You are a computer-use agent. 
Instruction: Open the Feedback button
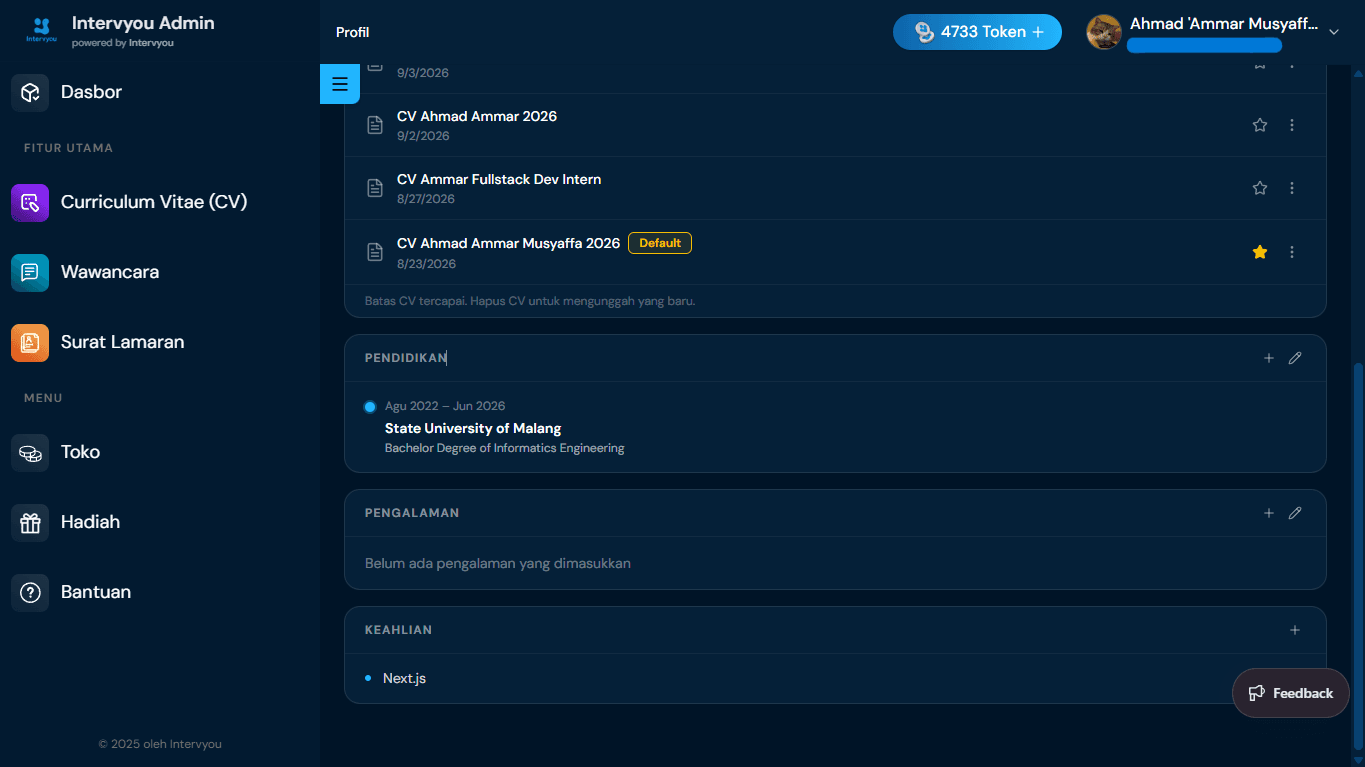tap(1290, 693)
